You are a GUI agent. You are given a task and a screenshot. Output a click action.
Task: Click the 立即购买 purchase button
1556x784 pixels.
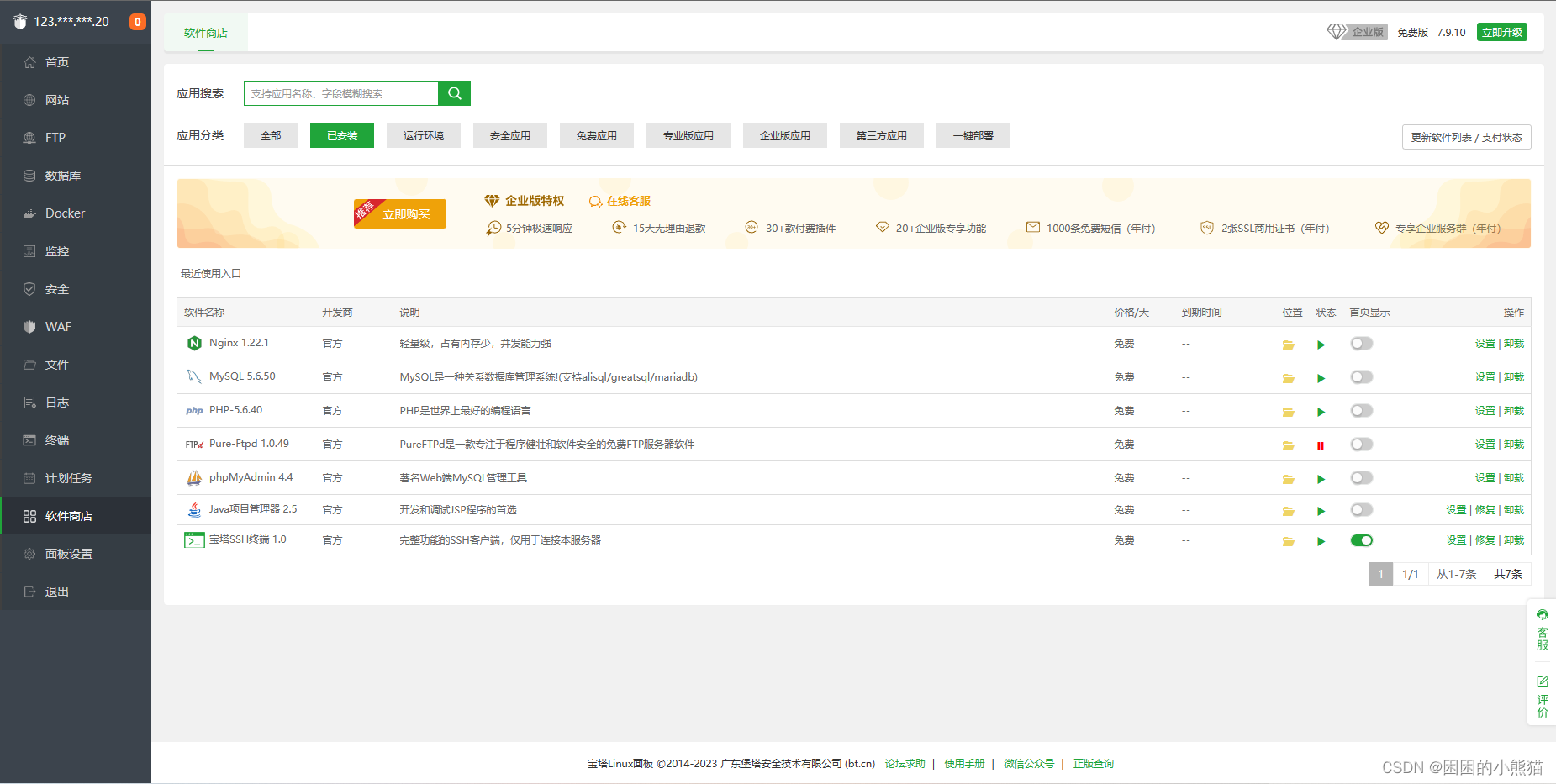click(400, 213)
